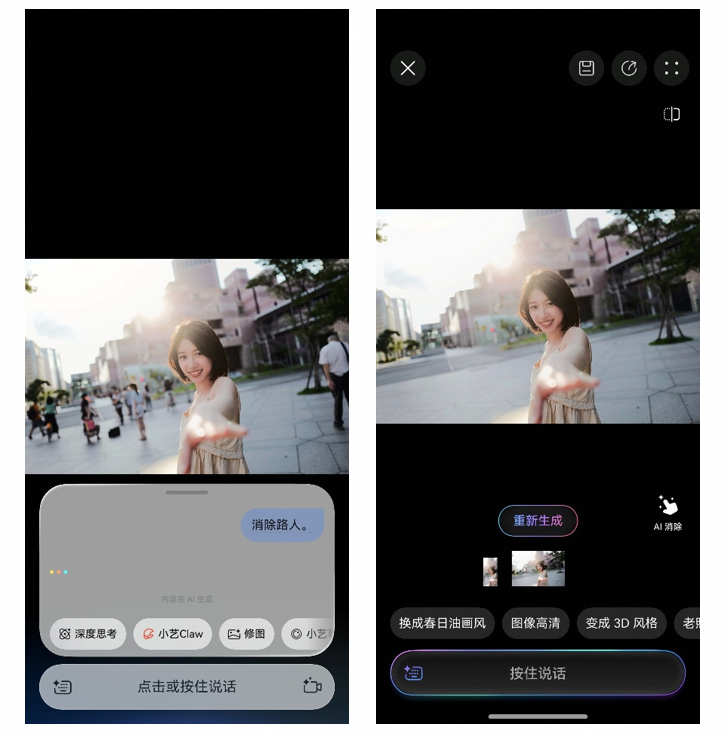Select the small portrait original thumbnail

490,571
